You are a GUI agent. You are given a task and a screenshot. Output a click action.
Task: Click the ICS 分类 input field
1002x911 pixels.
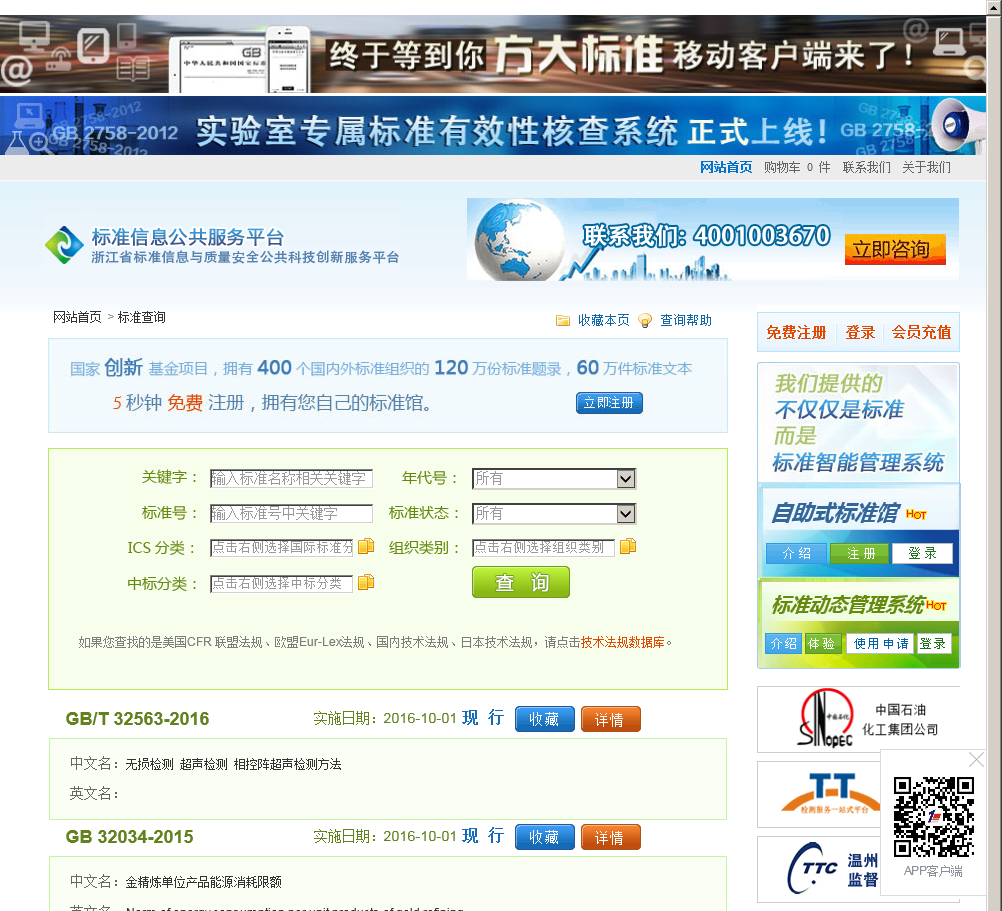282,547
